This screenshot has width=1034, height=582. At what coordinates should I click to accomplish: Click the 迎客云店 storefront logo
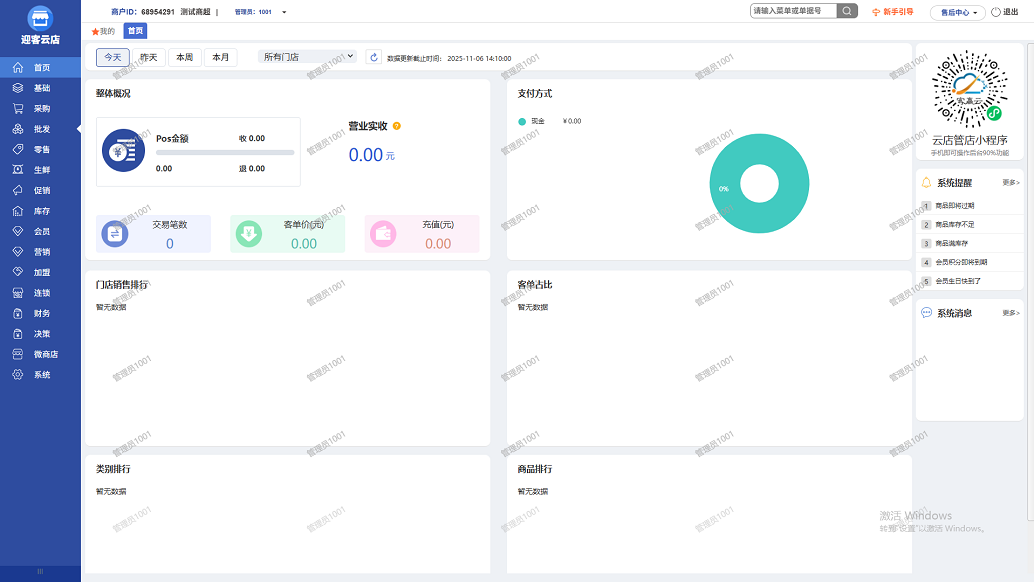click(x=40, y=18)
